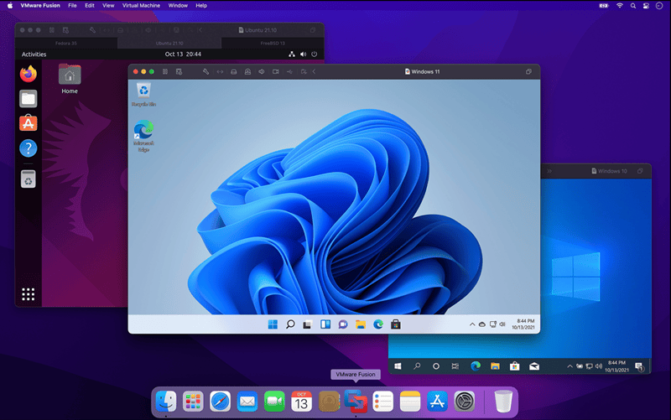
Task: Expand the toolbar overflow chevrons in Windows 10 window
Action: pyautogui.click(x=549, y=171)
